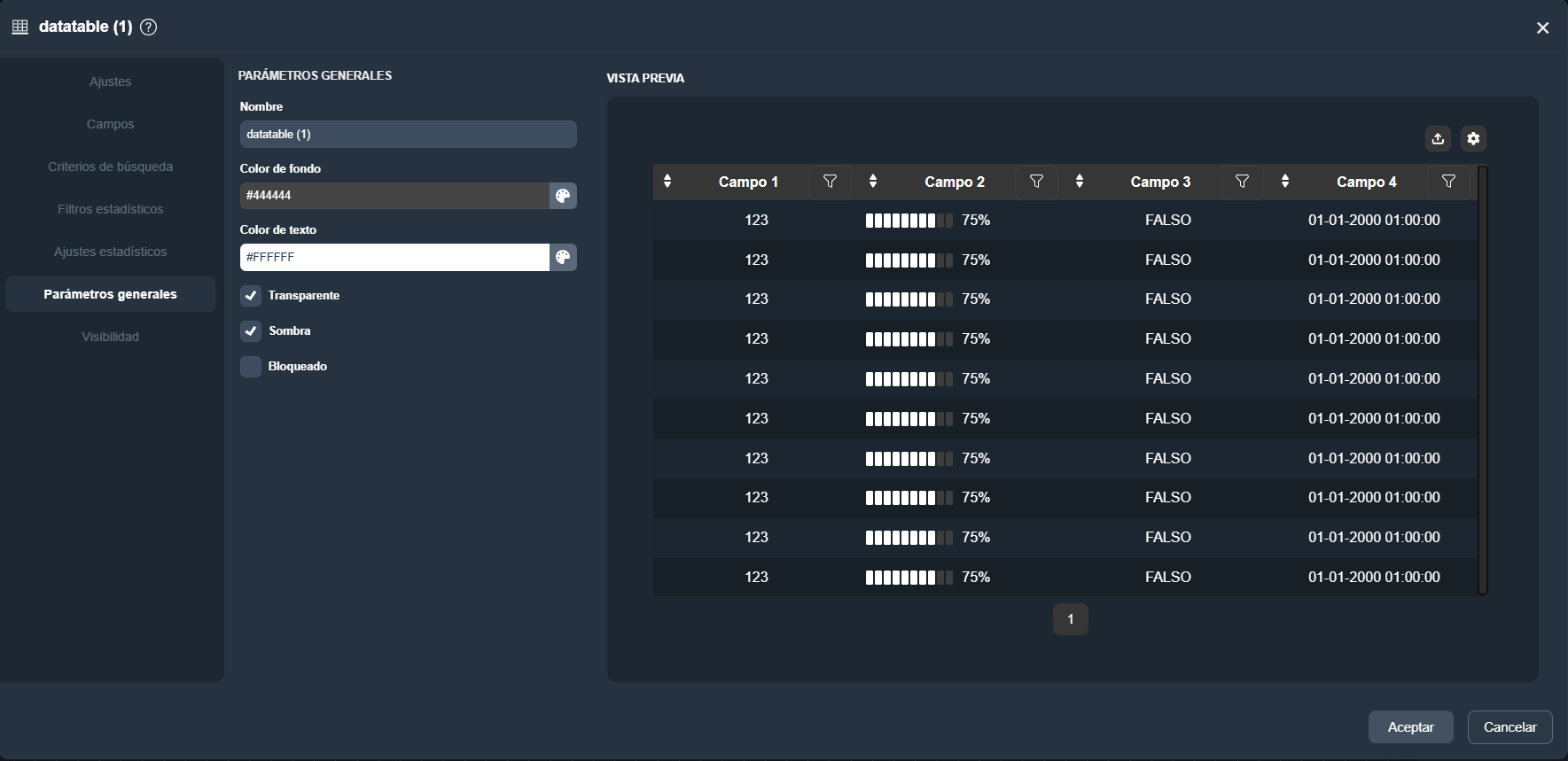Open table settings gear icon
Viewport: 1568px width, 761px height.
(1473, 138)
